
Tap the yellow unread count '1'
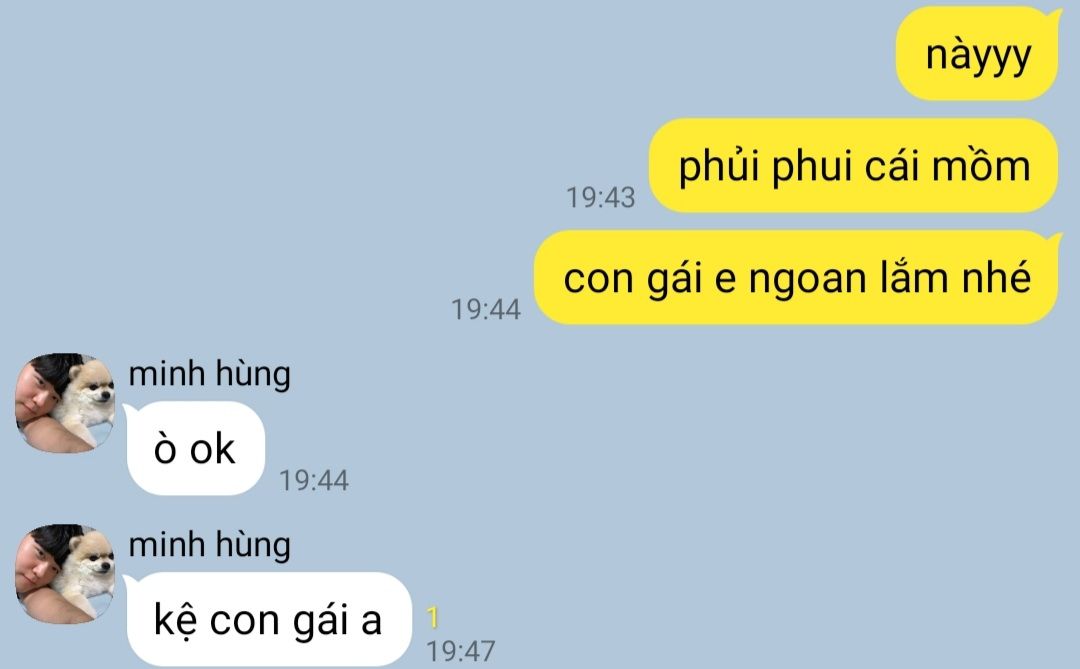[x=433, y=617]
